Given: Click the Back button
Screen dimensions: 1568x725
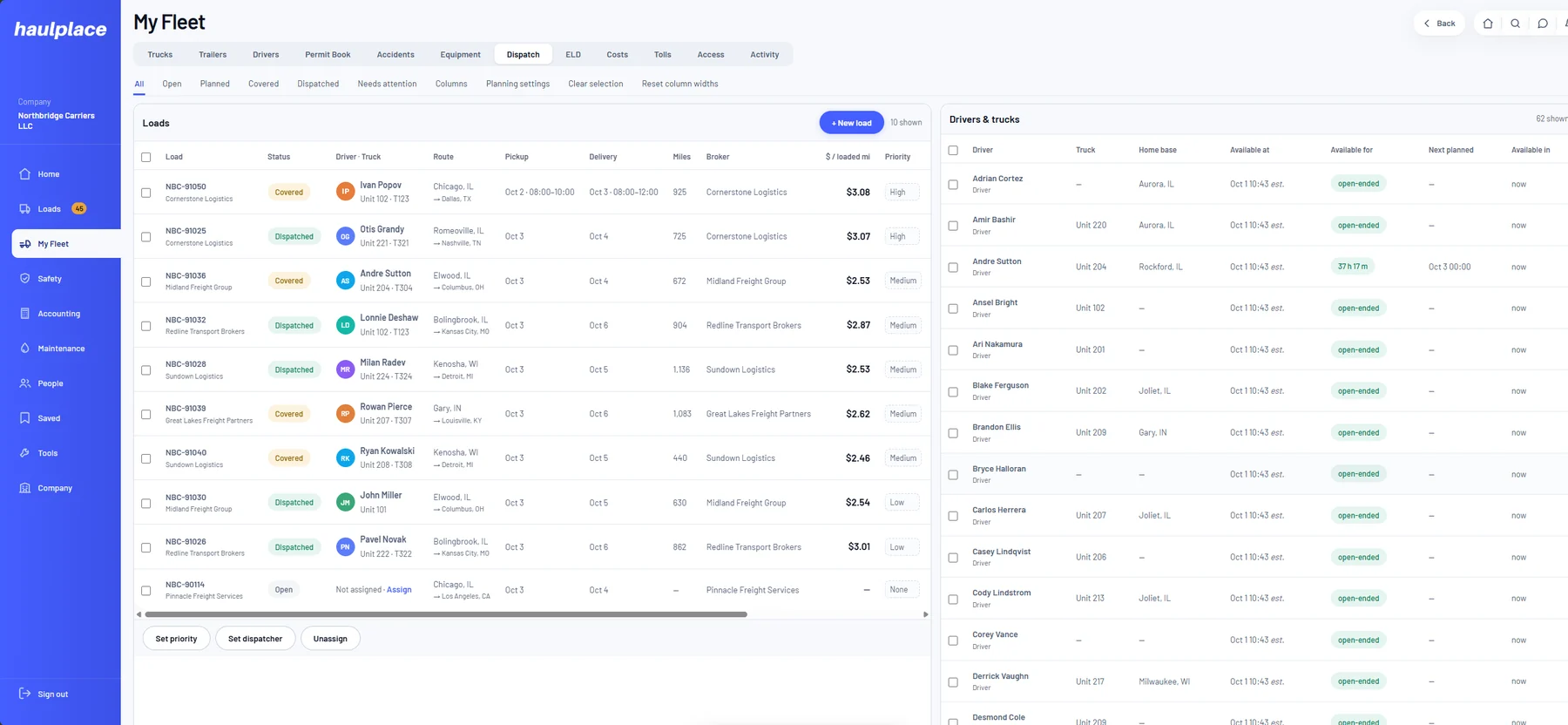Looking at the screenshot, I should coord(1439,24).
